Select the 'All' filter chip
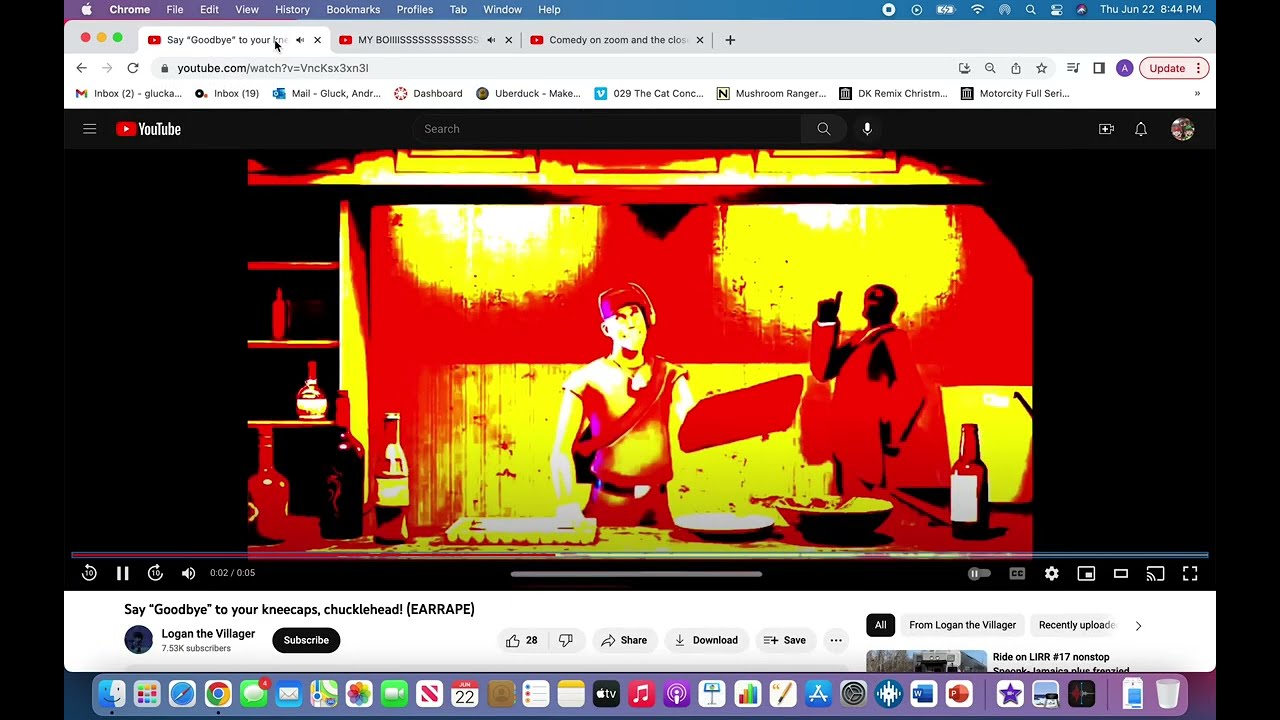Image resolution: width=1280 pixels, height=720 pixels. click(x=880, y=625)
